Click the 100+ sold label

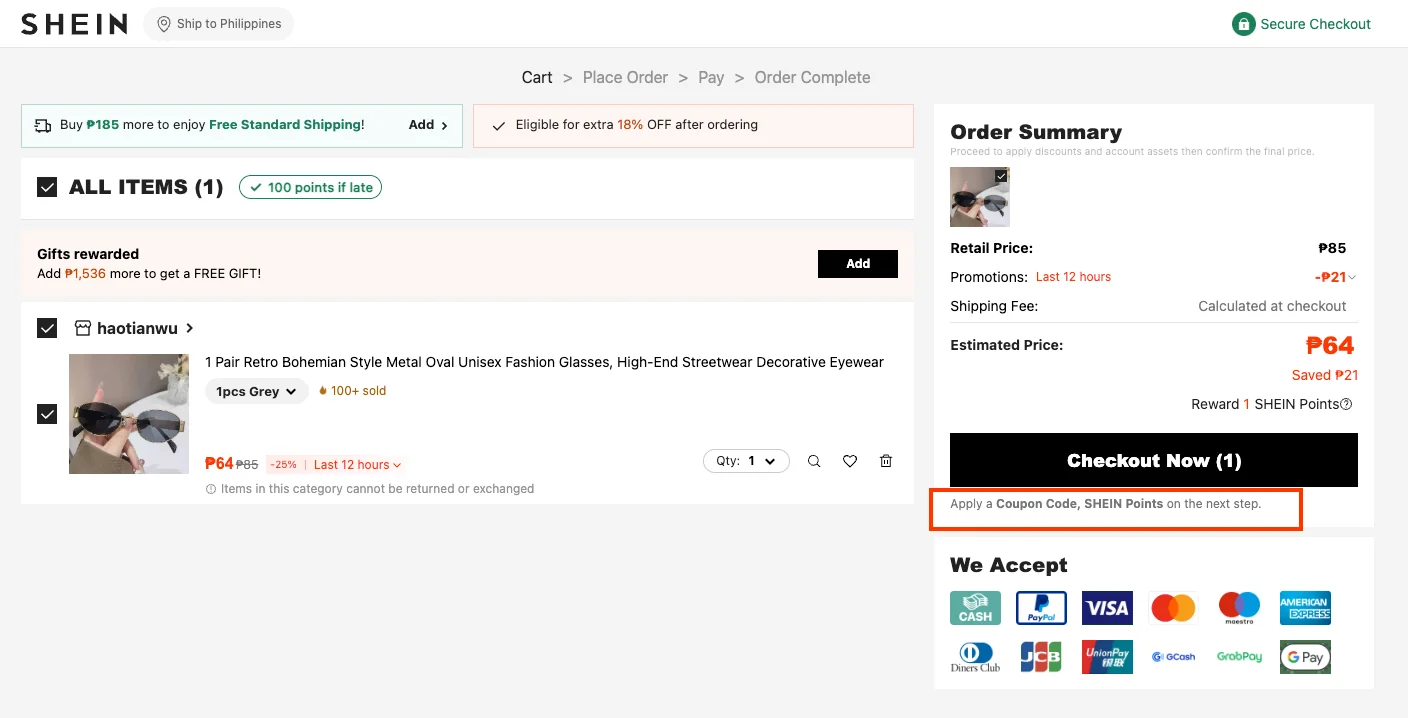tap(358, 391)
